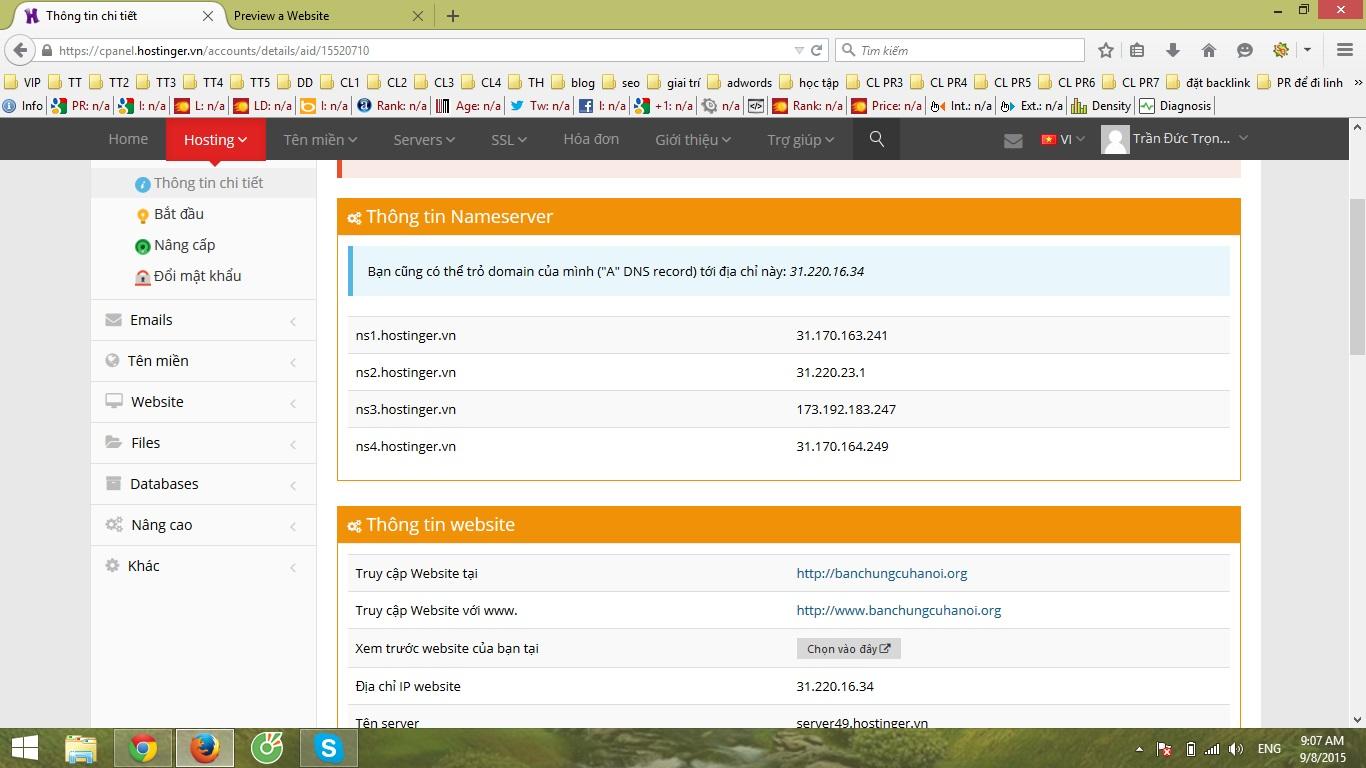The height and width of the screenshot is (768, 1366).
Task: Switch to Preview a Website tab
Action: pyautogui.click(x=327, y=15)
